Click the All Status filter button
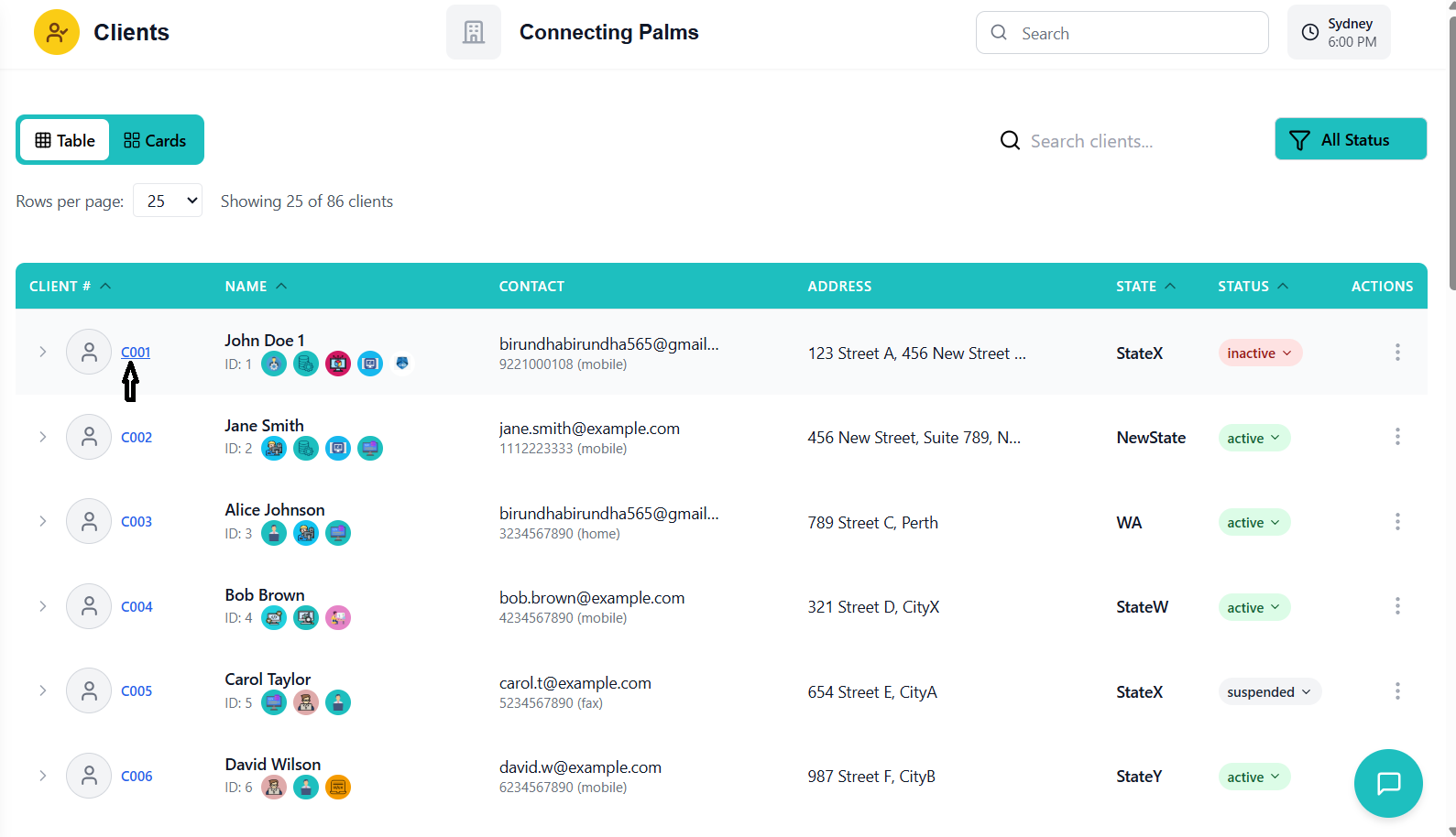Viewport: 1456px width, 837px height. (x=1350, y=139)
